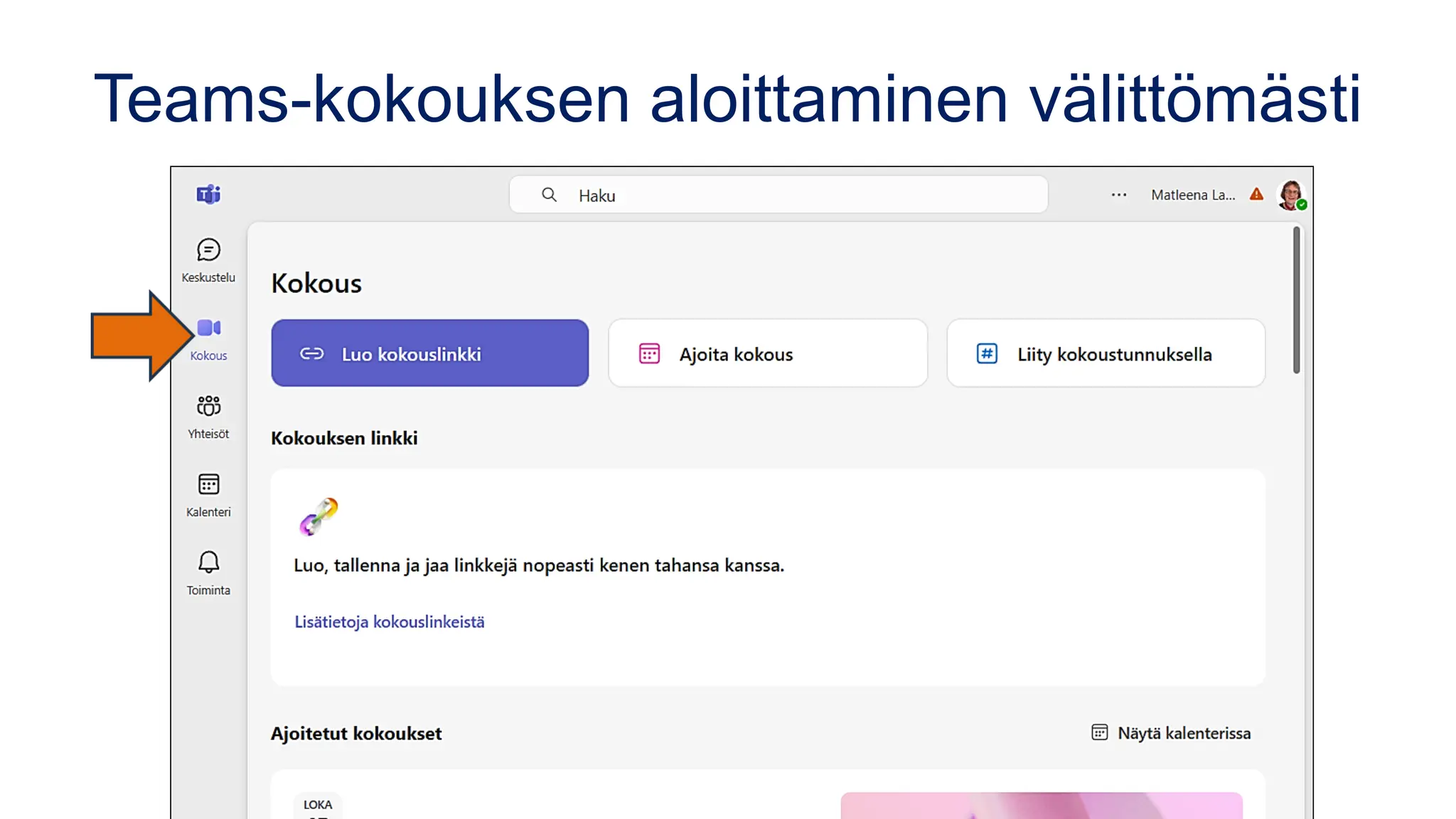1456x819 pixels.
Task: Open the Teams logo icon
Action: point(208,194)
